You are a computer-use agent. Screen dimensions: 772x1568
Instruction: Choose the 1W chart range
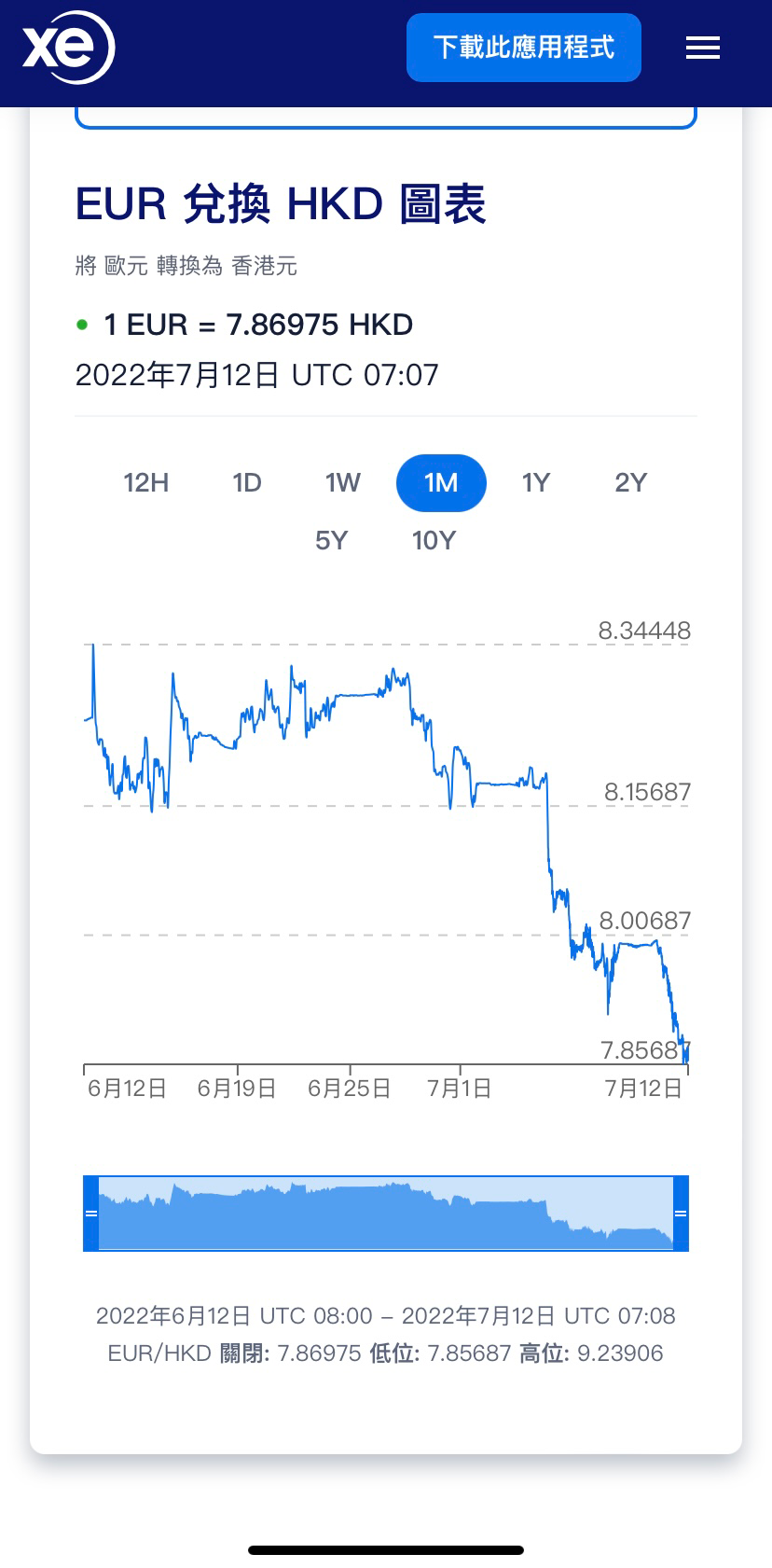pyautogui.click(x=342, y=482)
